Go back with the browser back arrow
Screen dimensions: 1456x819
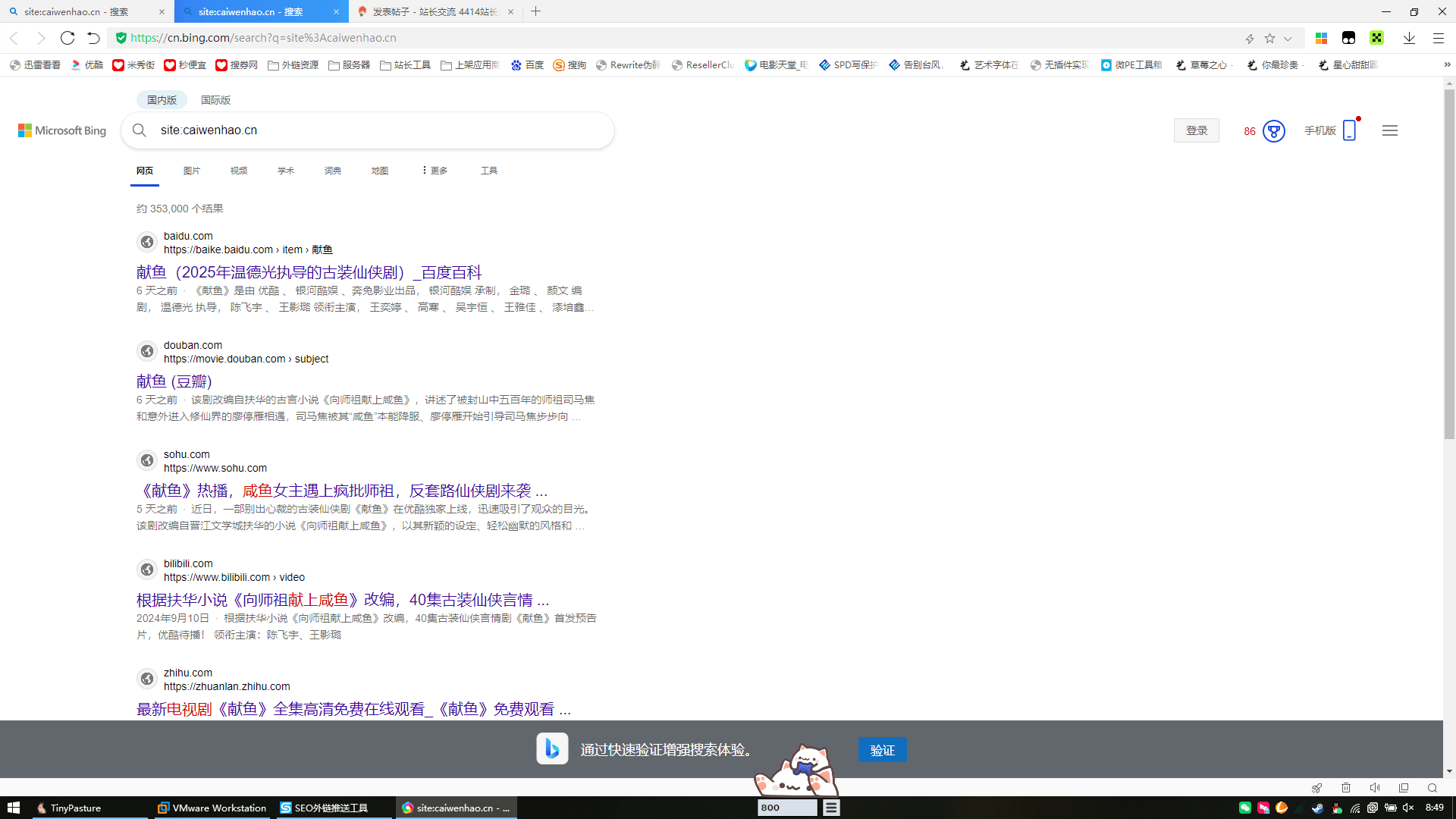pyautogui.click(x=14, y=38)
